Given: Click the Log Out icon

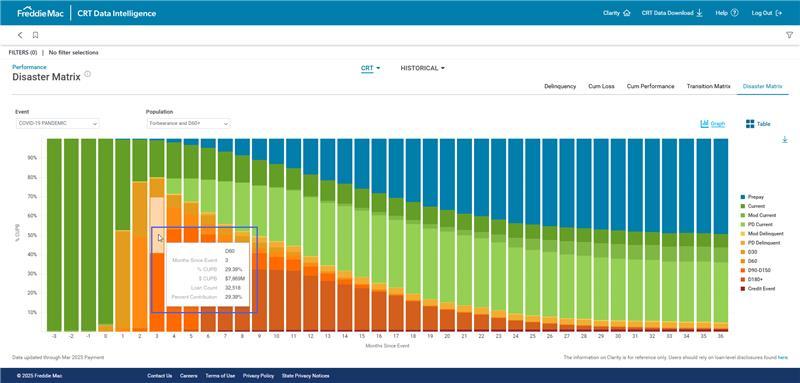Looking at the screenshot, I should (779, 13).
